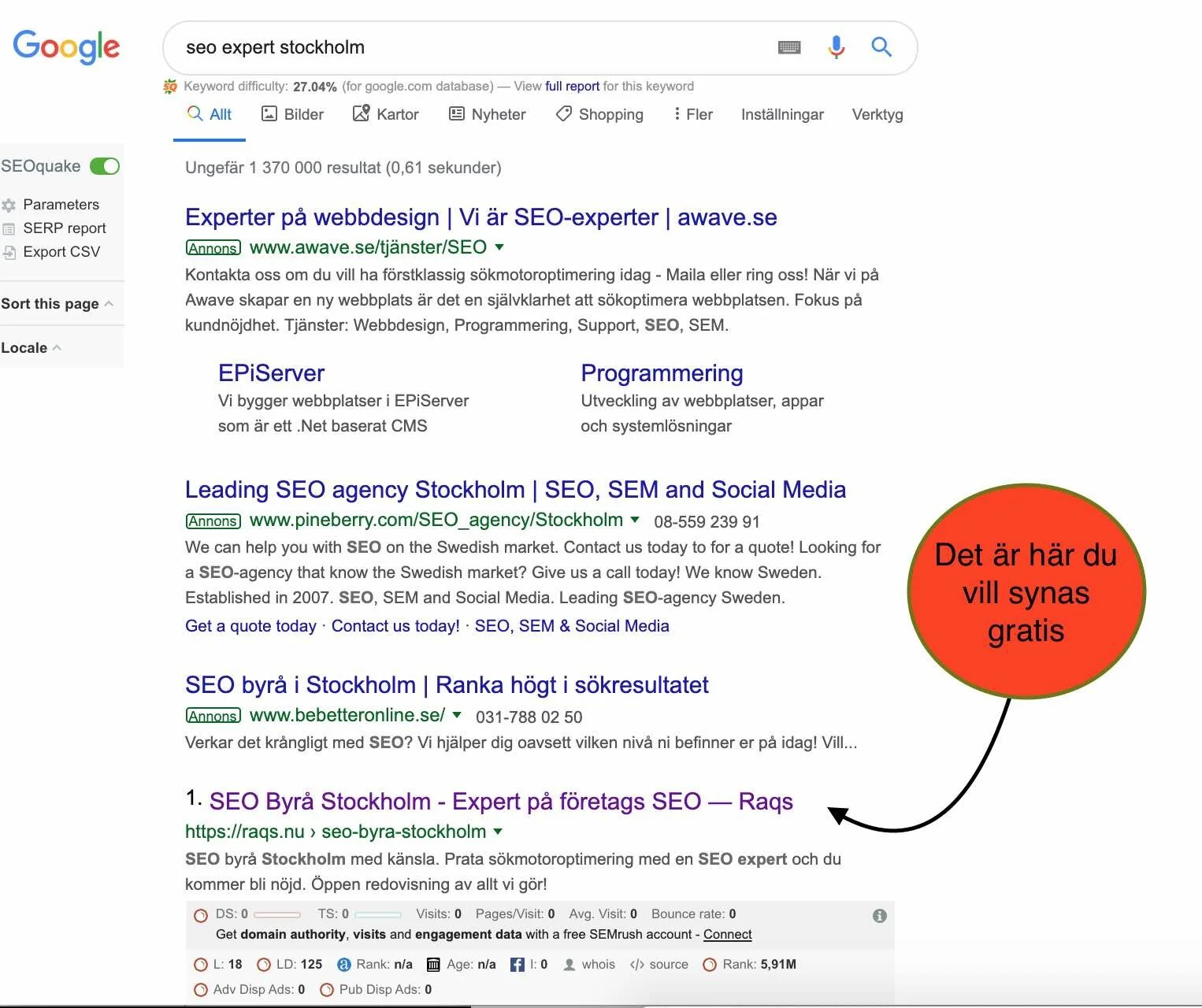Viewport: 1202px width, 1008px height.
Task: Click the magnifying glass search button
Action: click(881, 47)
